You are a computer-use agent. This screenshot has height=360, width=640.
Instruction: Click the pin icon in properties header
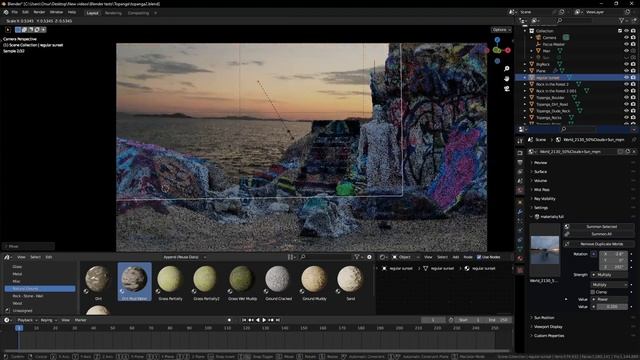[x=634, y=140]
